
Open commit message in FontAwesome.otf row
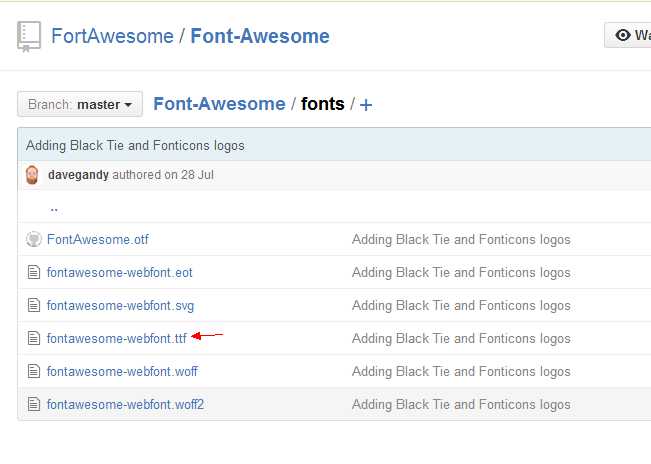(461, 239)
